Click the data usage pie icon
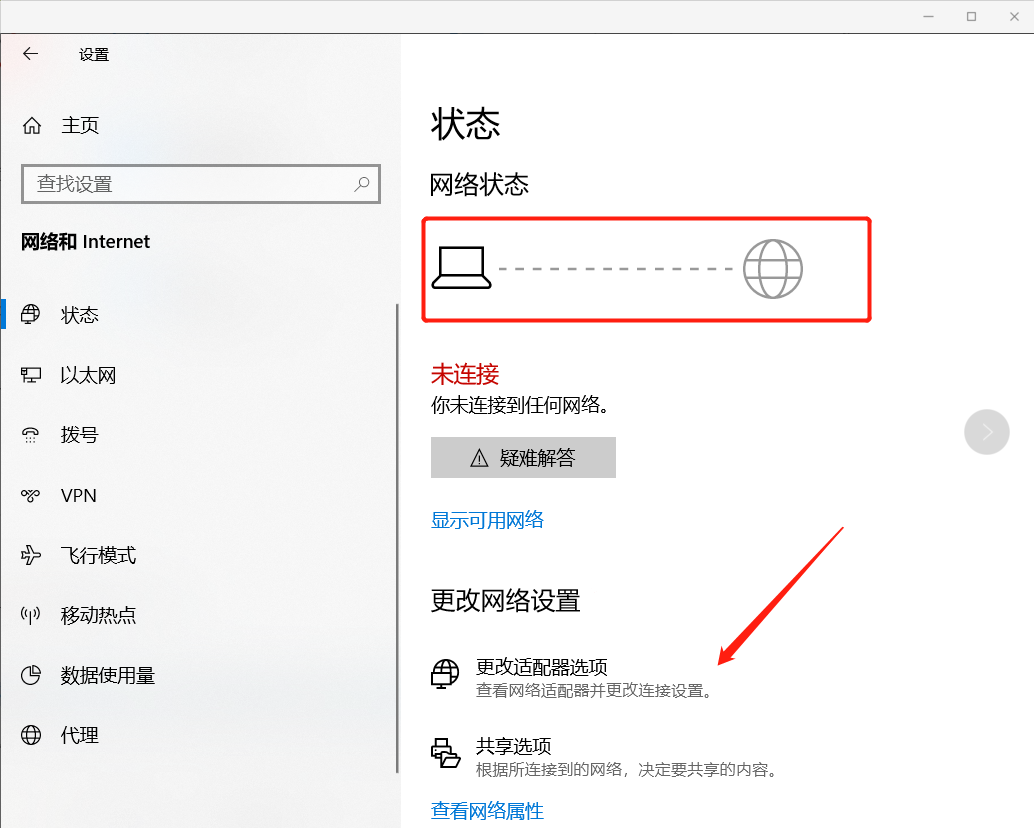Screen dimensions: 1034x828 coord(30,675)
